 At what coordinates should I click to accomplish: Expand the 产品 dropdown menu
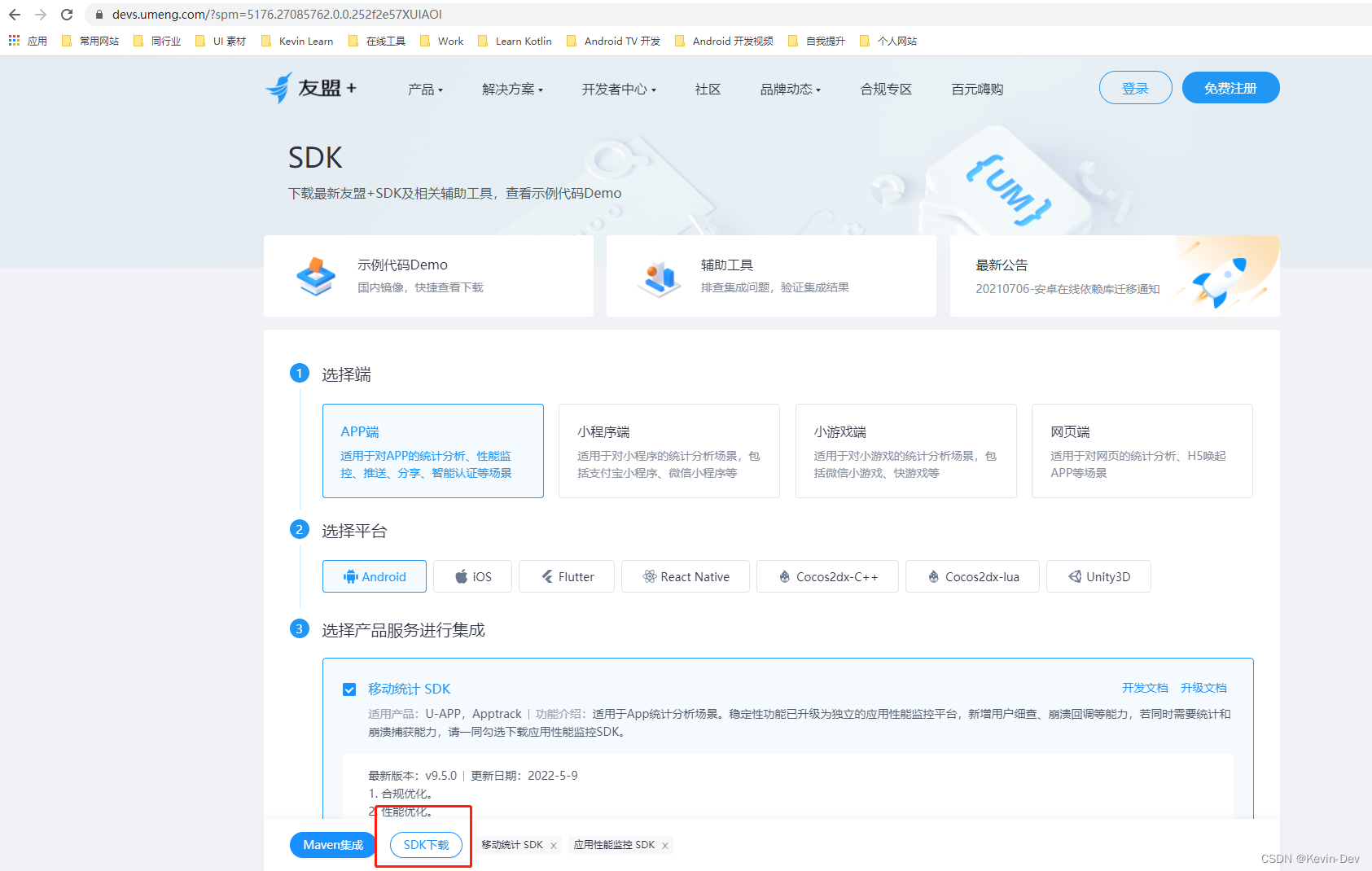[x=425, y=89]
